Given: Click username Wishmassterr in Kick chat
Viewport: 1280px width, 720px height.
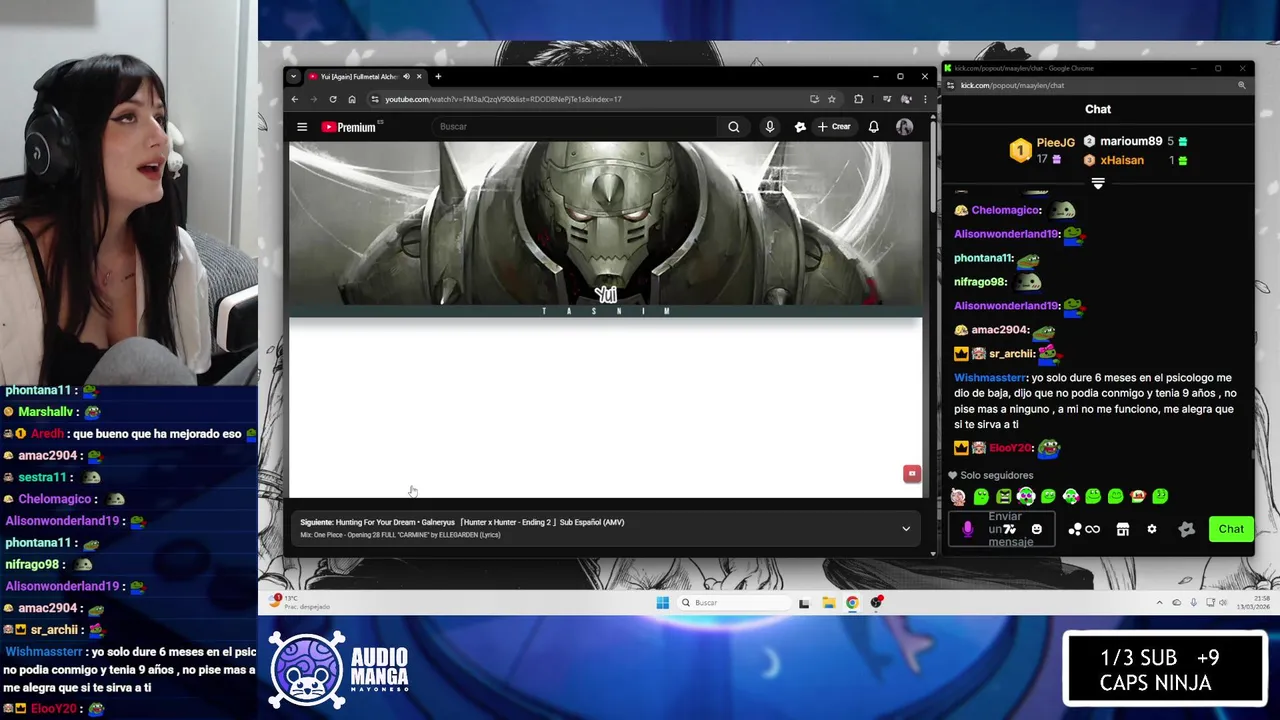Looking at the screenshot, I should click(990, 378).
